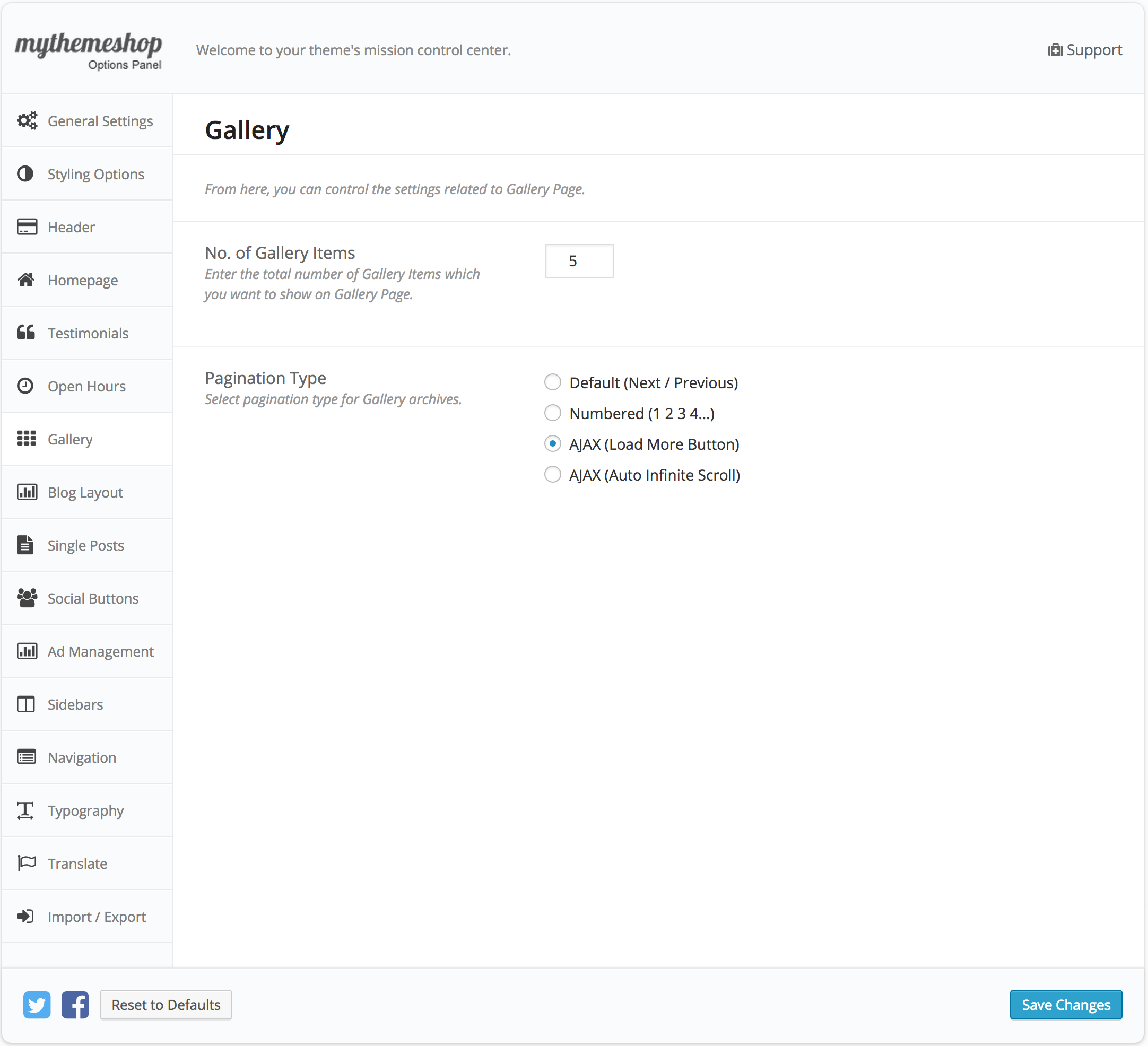Screen dimensions: 1148x1046
Task: Switch to the Single Posts section
Action: (x=85, y=545)
